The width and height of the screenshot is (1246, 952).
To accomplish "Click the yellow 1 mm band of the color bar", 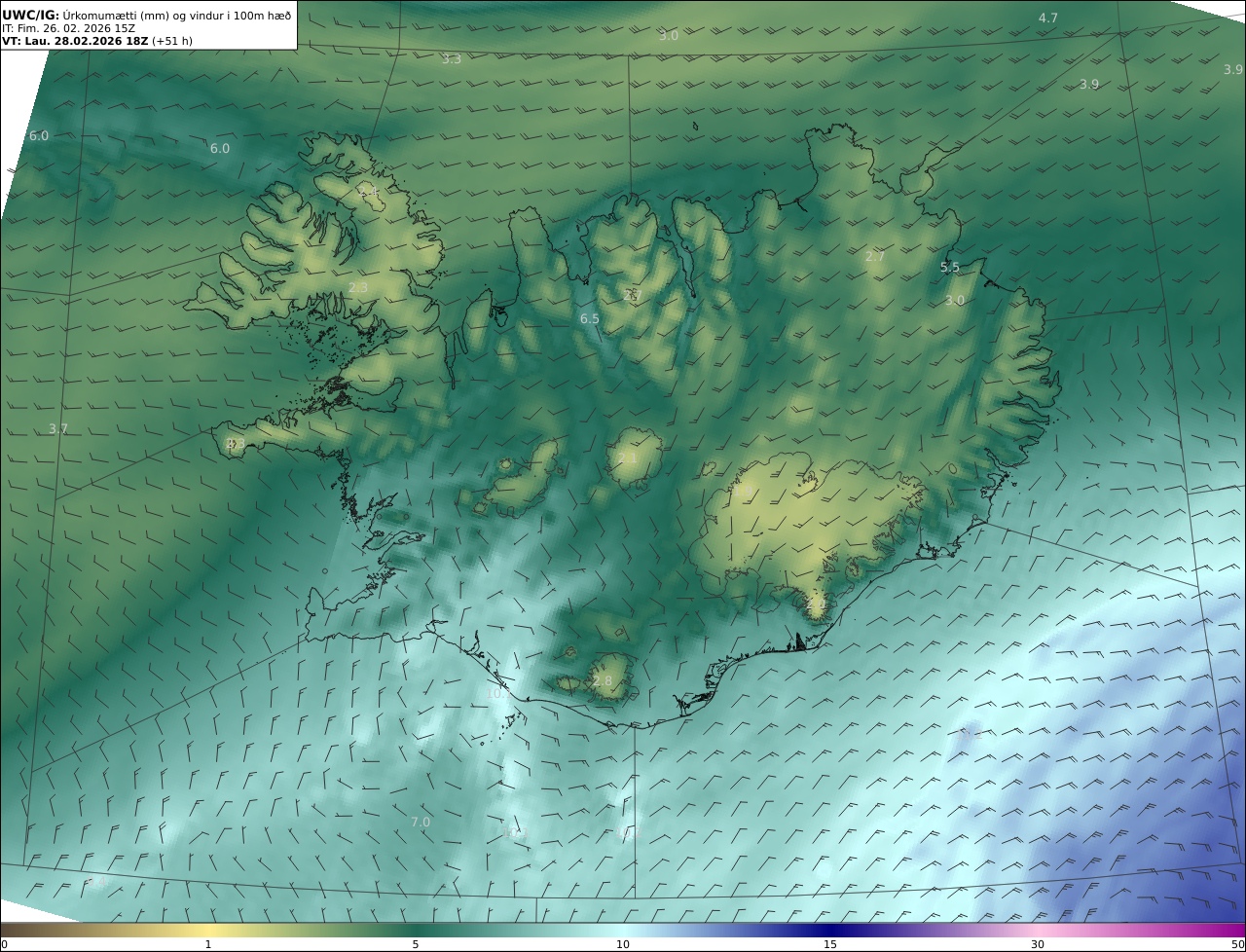I will (x=208, y=930).
